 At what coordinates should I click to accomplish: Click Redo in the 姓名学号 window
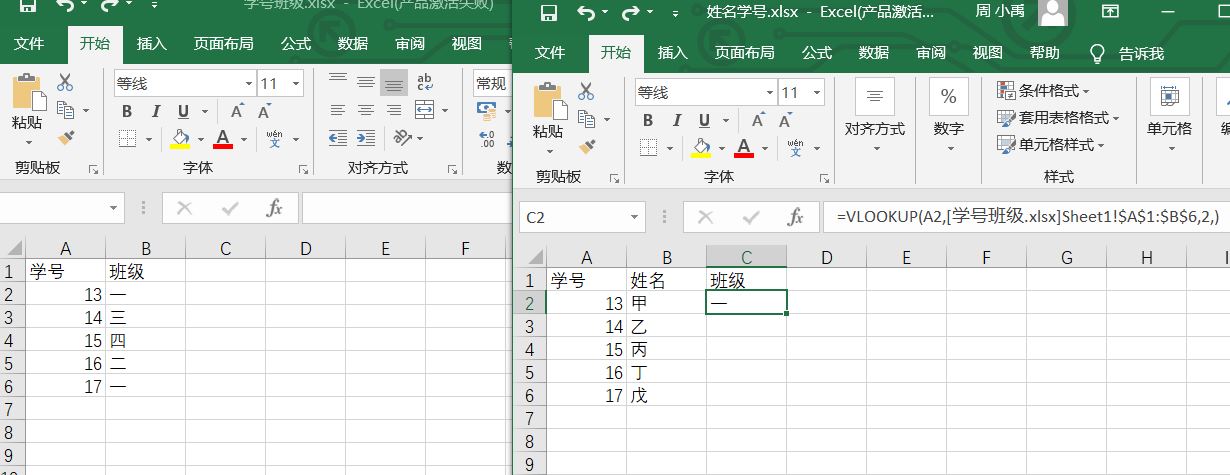(630, 13)
